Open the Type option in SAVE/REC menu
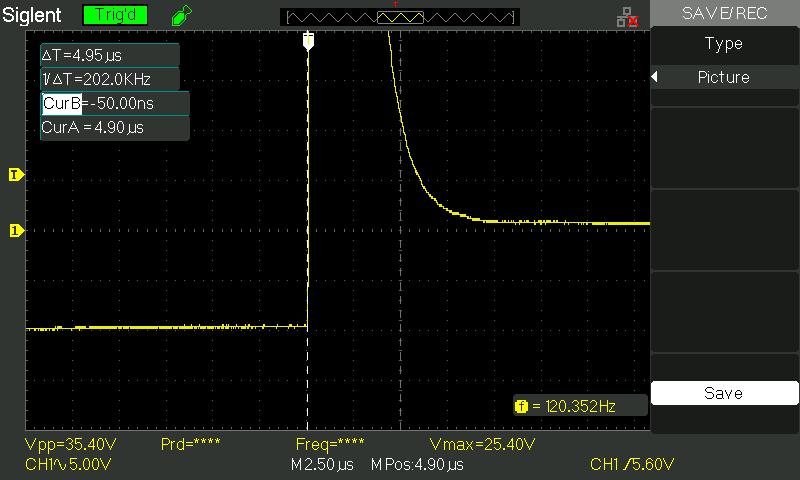The width and height of the screenshot is (800, 480). point(724,44)
